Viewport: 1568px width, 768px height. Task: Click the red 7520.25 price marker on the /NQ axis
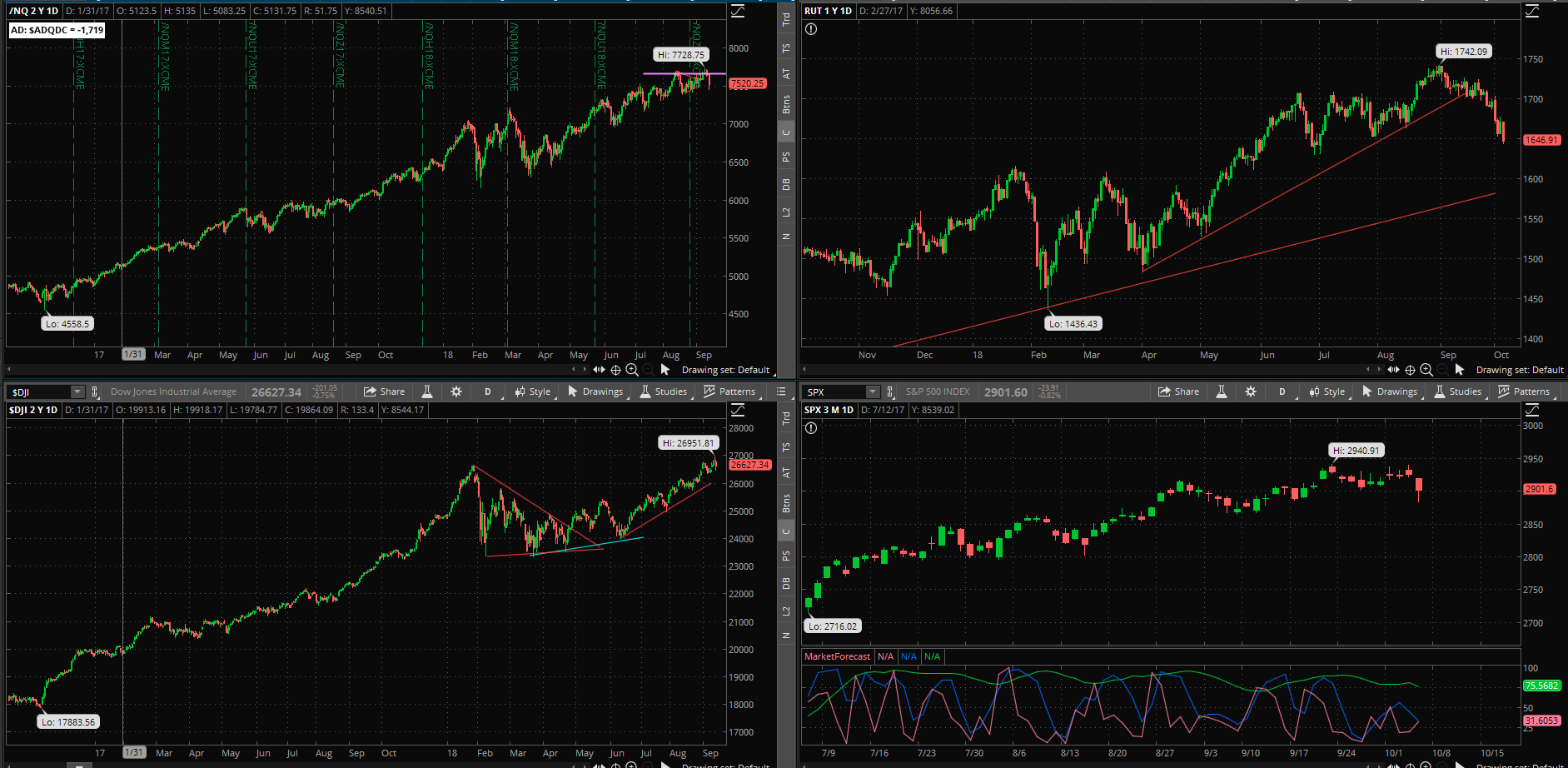pos(748,83)
